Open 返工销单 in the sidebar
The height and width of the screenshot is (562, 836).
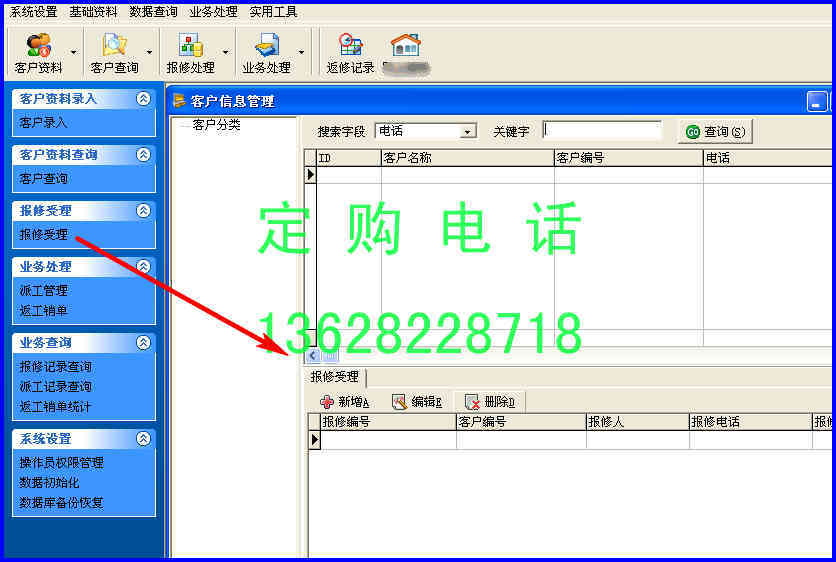[44, 310]
